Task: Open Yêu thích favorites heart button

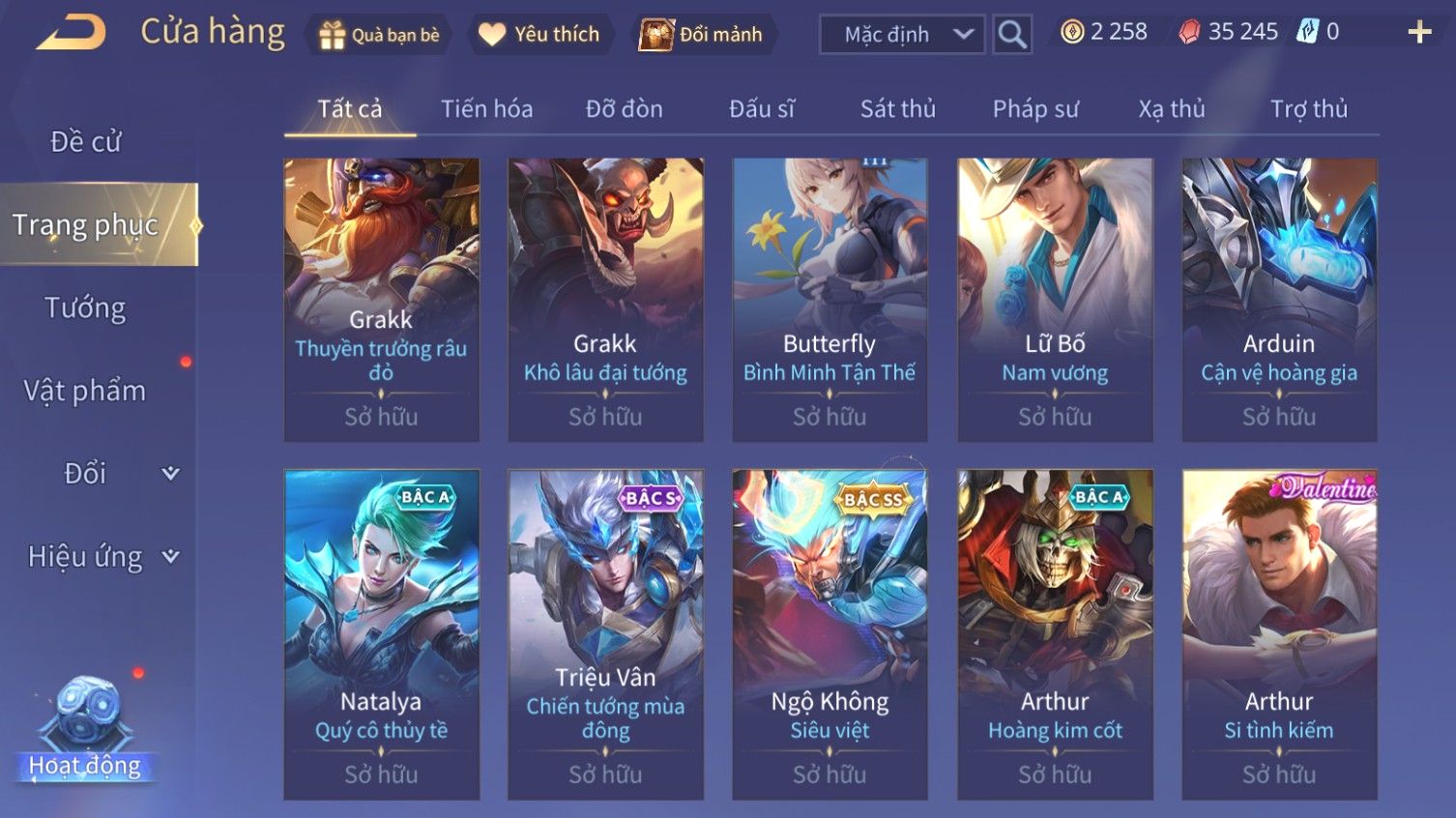Action: click(539, 35)
